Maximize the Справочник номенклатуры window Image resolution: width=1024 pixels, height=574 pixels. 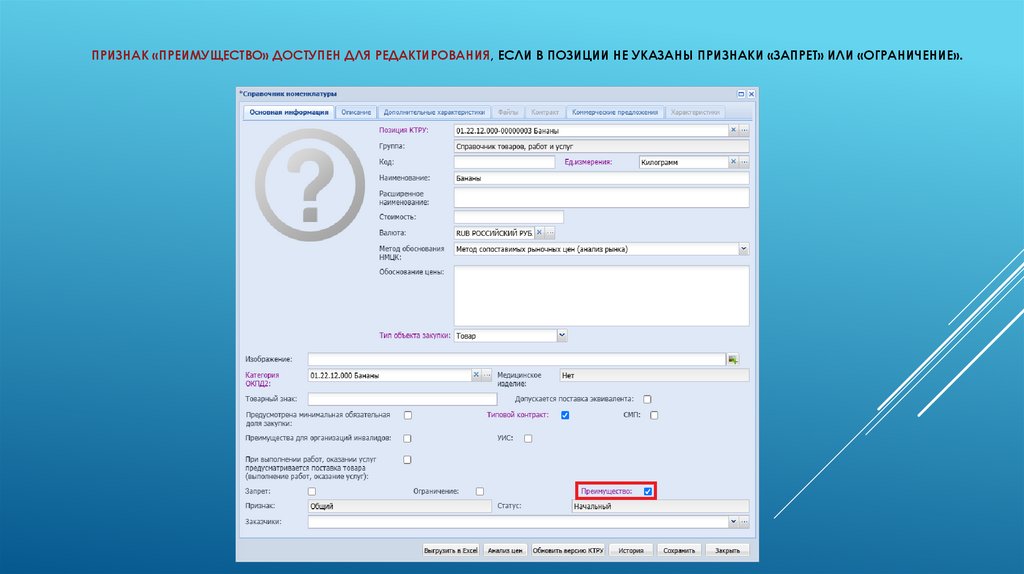click(741, 94)
